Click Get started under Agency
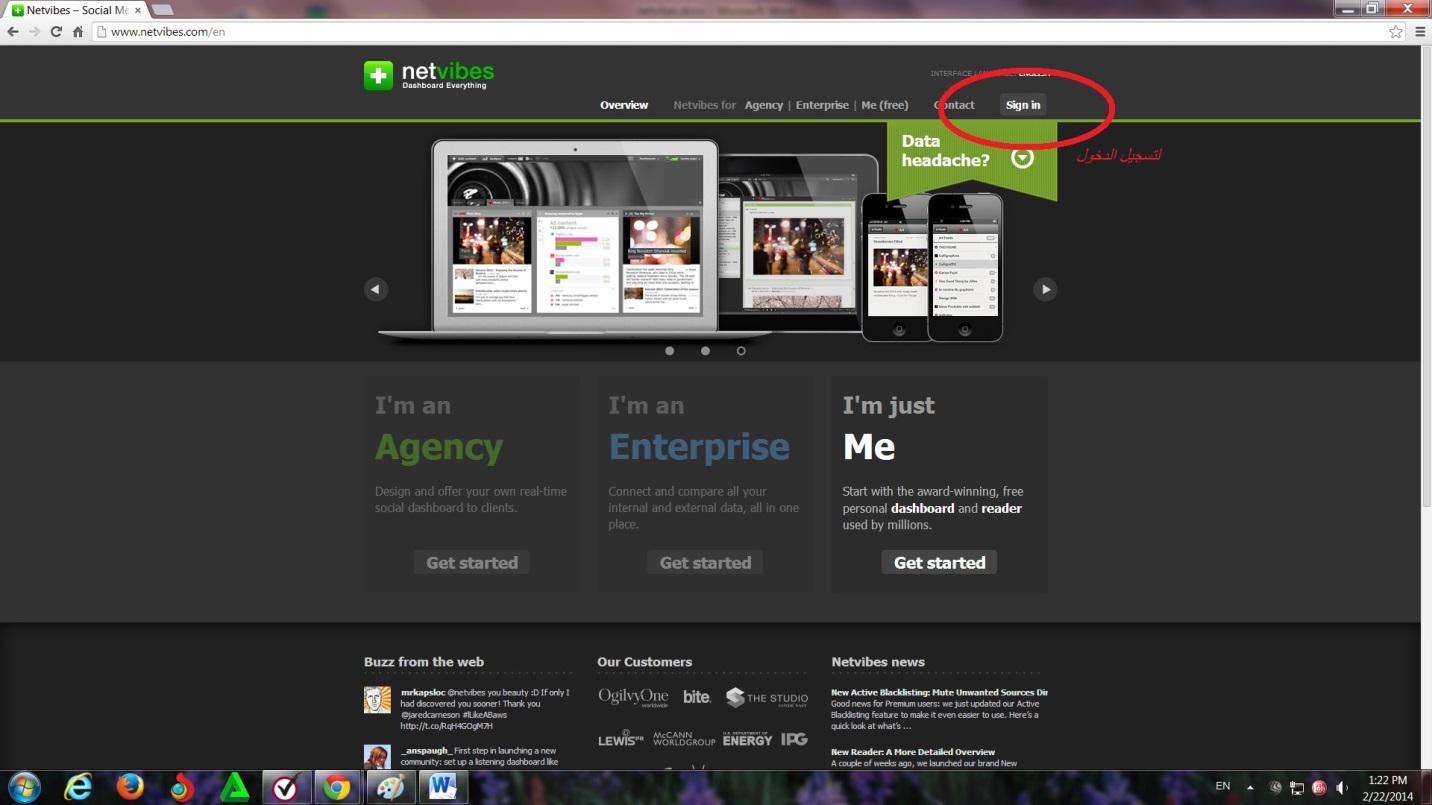Screen dimensions: 1432x805 point(472,563)
